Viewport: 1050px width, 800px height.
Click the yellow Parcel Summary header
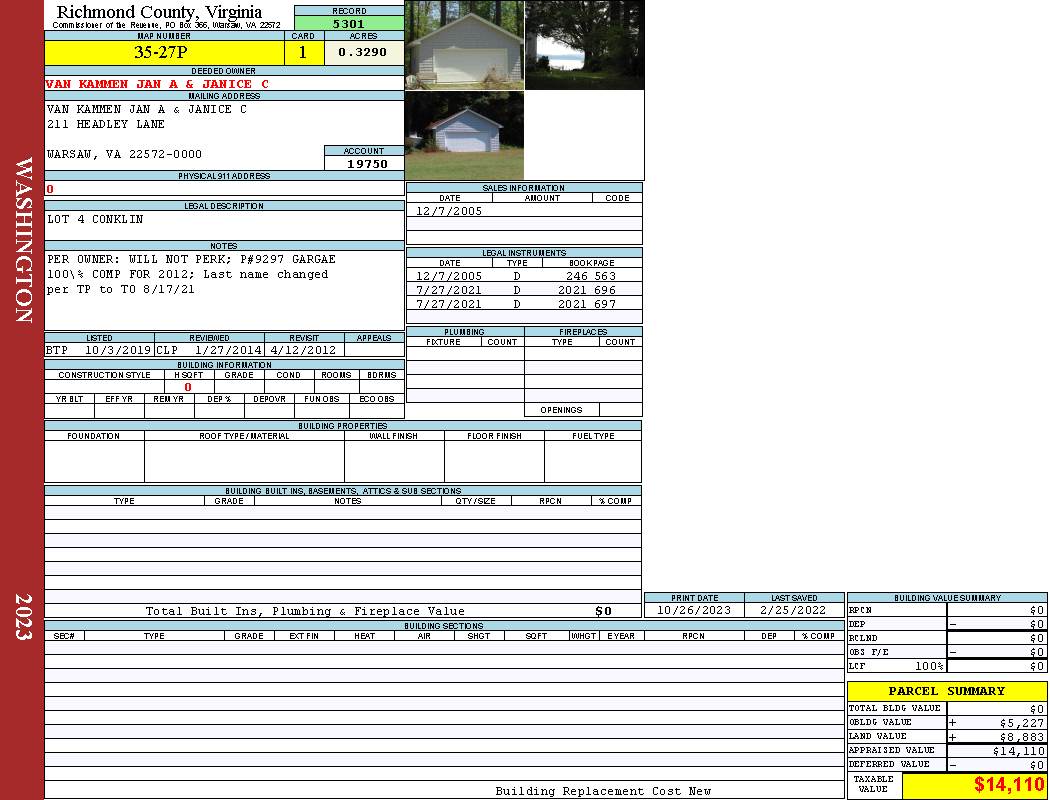coord(946,691)
